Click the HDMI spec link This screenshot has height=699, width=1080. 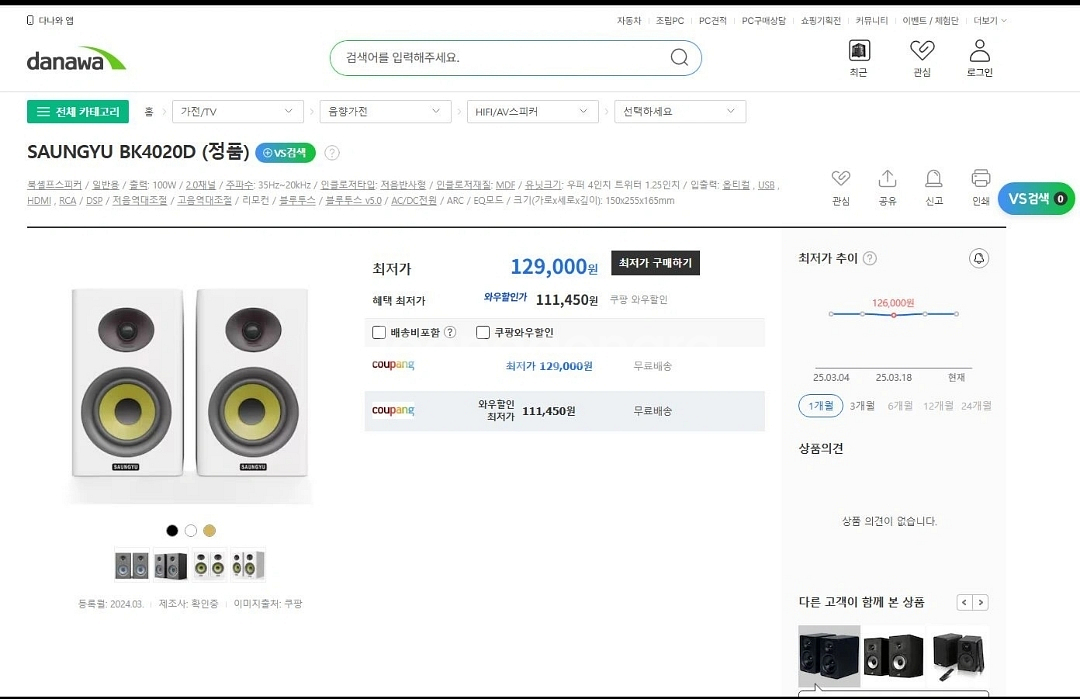[x=39, y=200]
